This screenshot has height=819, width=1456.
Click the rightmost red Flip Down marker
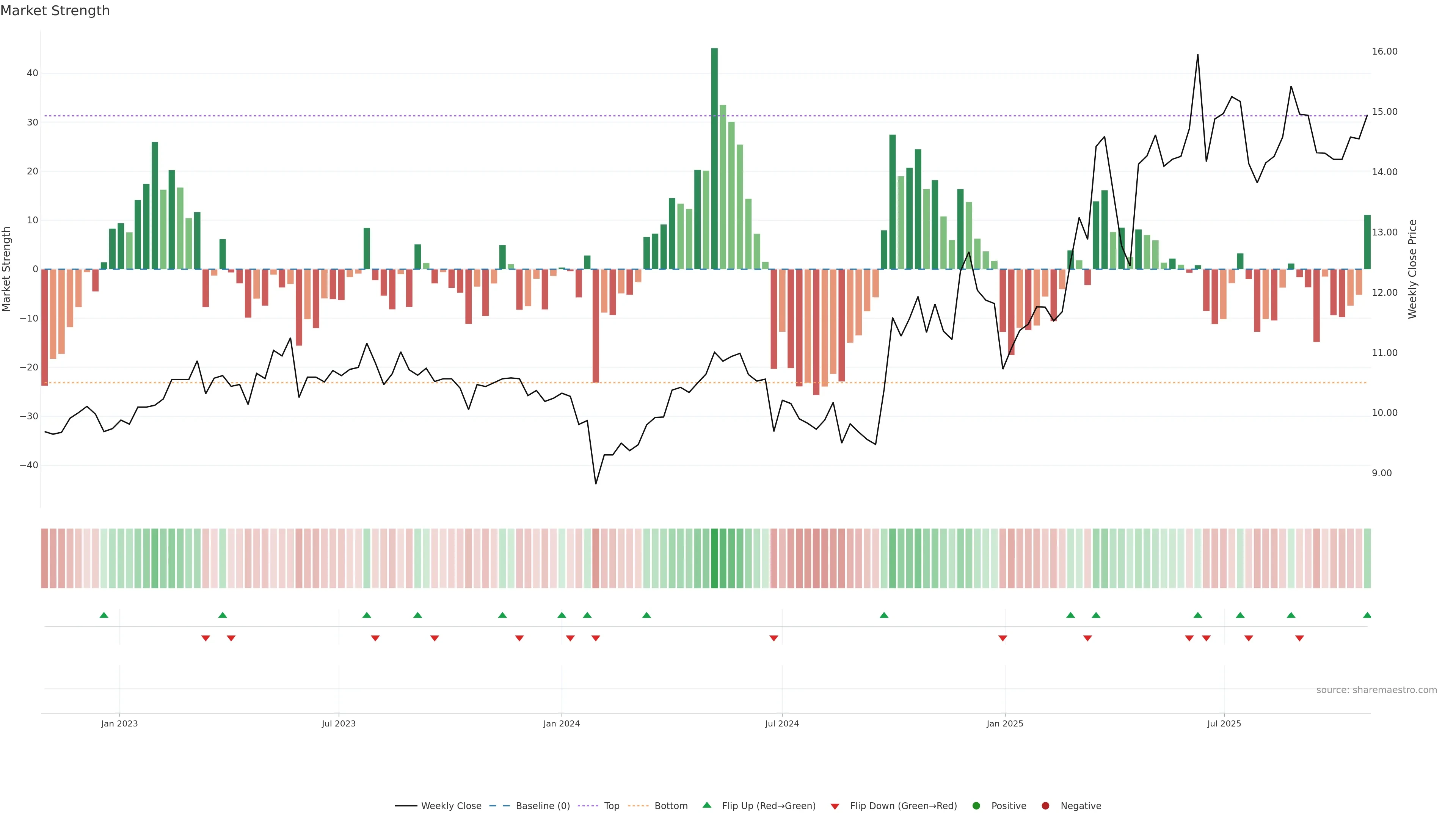coord(1299,638)
